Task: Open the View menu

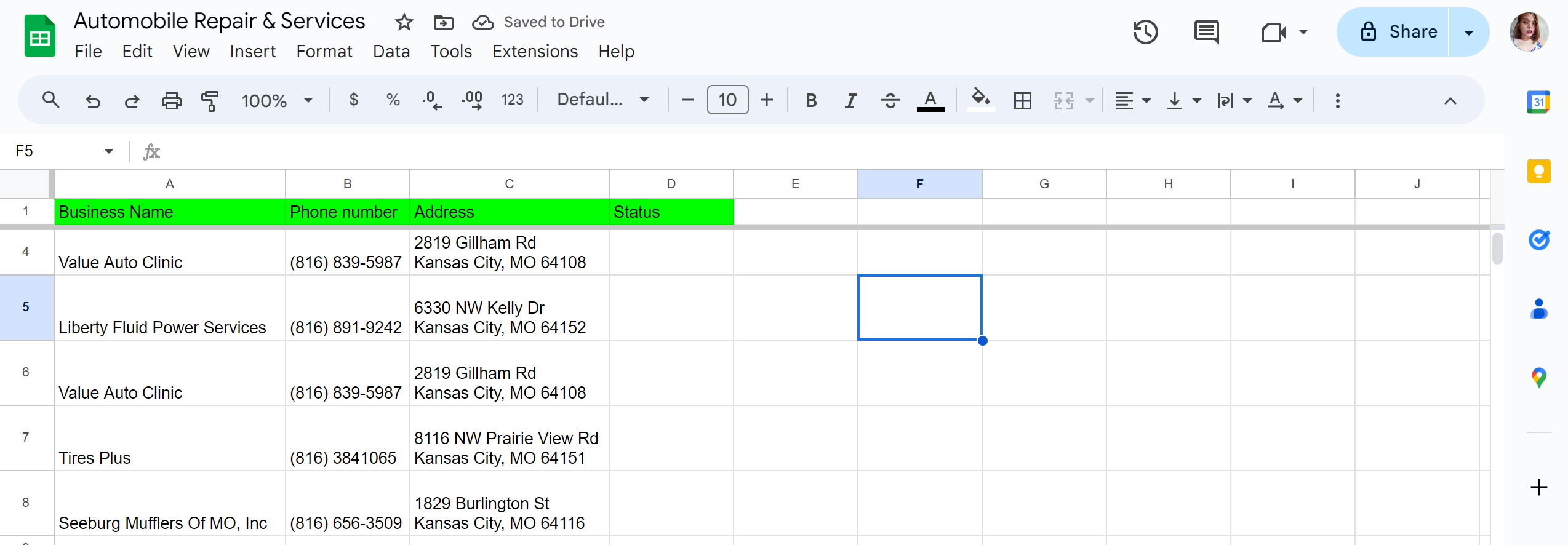Action: [191, 52]
